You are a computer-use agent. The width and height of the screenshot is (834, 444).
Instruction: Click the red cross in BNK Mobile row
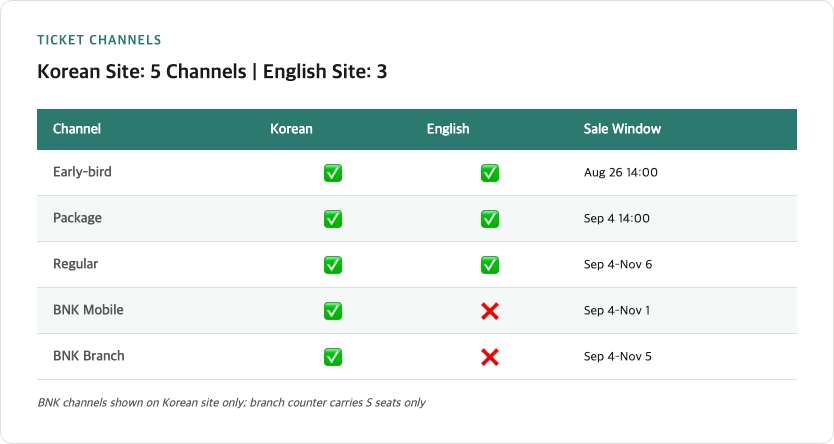490,311
